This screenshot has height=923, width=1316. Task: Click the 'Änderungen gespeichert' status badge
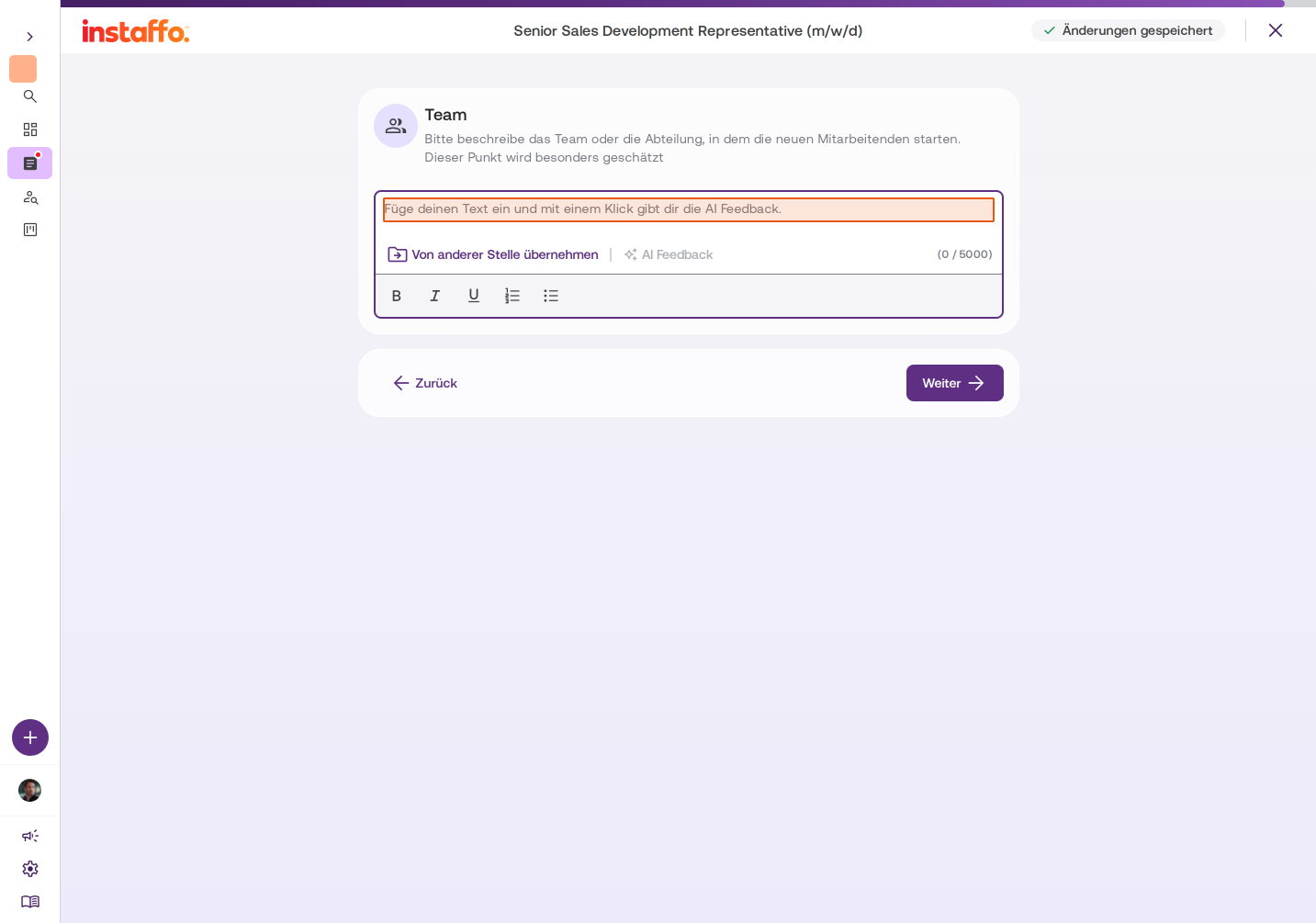coord(1128,30)
